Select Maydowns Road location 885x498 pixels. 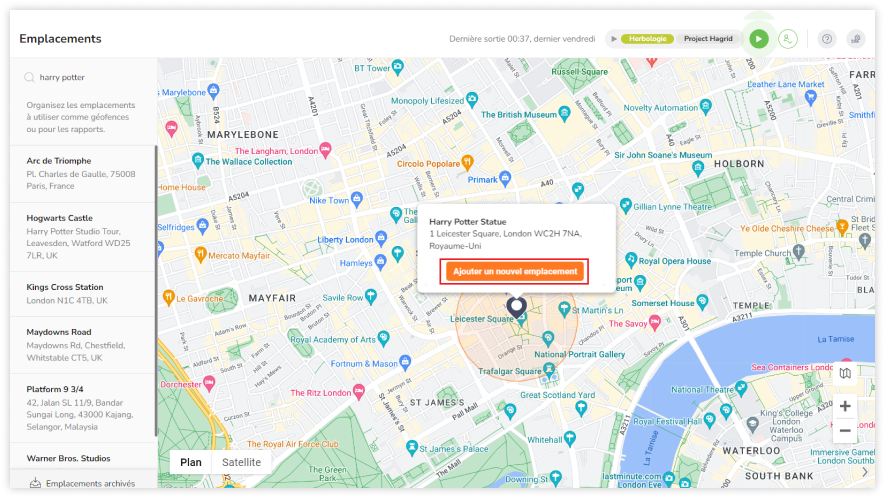pyautogui.click(x=82, y=345)
